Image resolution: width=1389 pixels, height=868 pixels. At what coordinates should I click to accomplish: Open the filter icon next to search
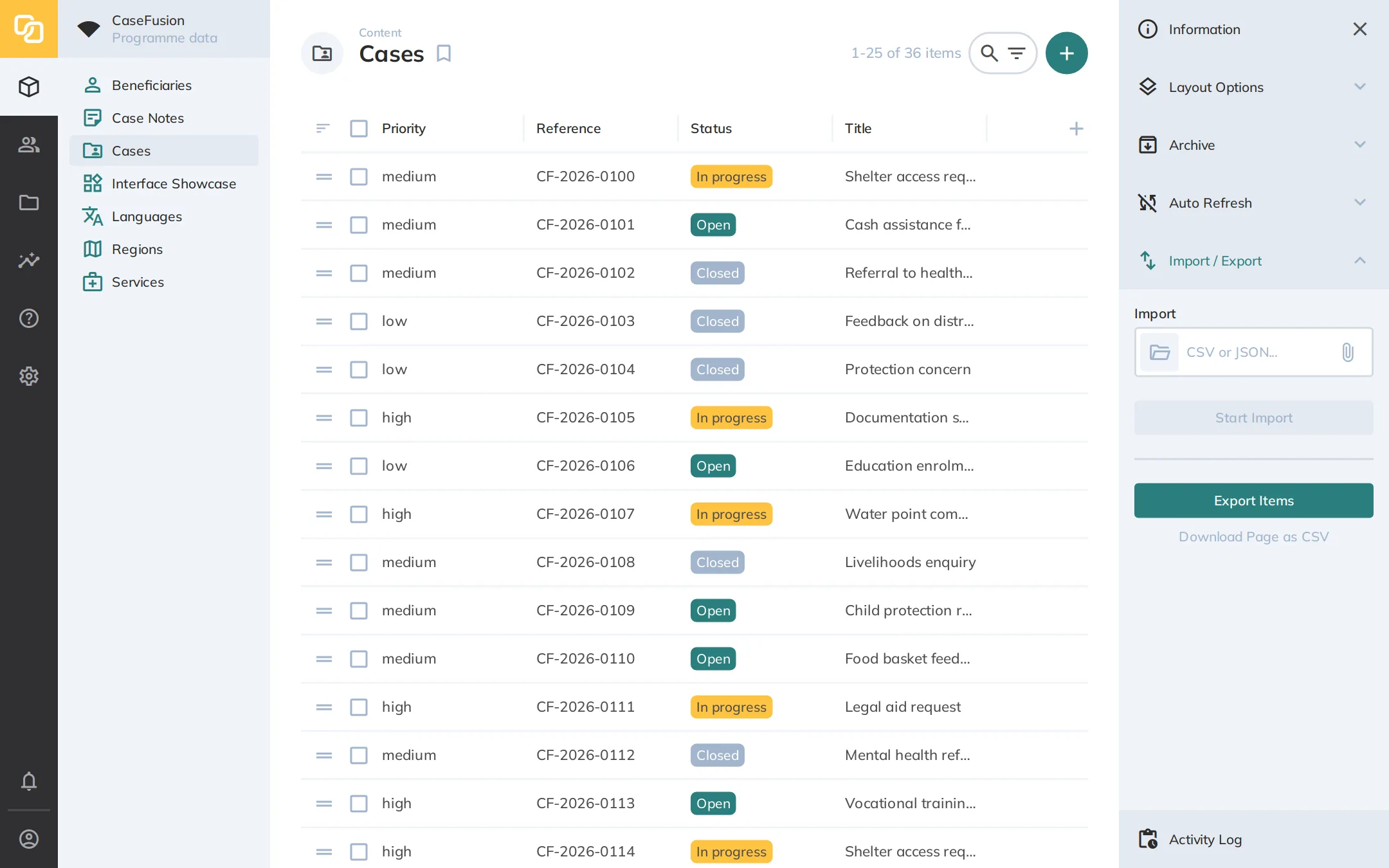point(1017,53)
